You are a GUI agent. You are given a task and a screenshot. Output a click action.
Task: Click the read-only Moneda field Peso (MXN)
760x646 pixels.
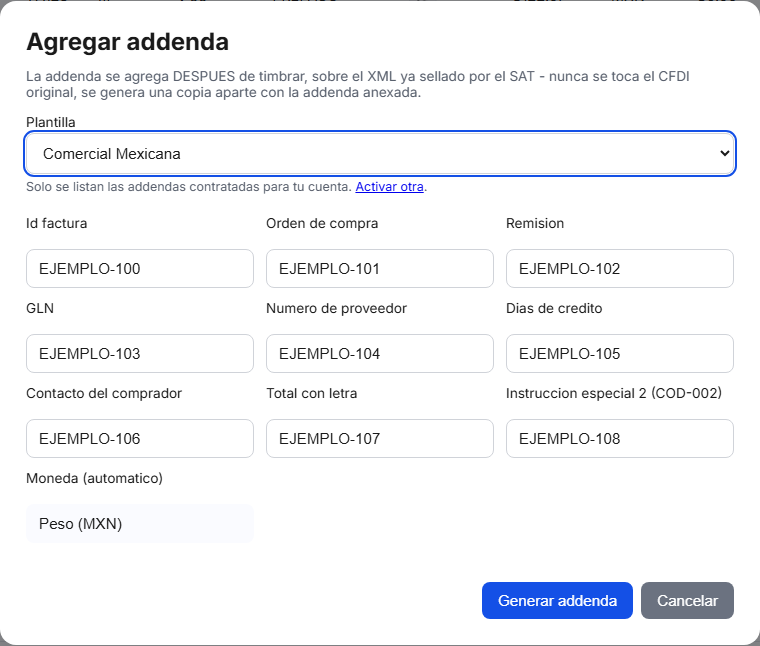[x=140, y=523]
